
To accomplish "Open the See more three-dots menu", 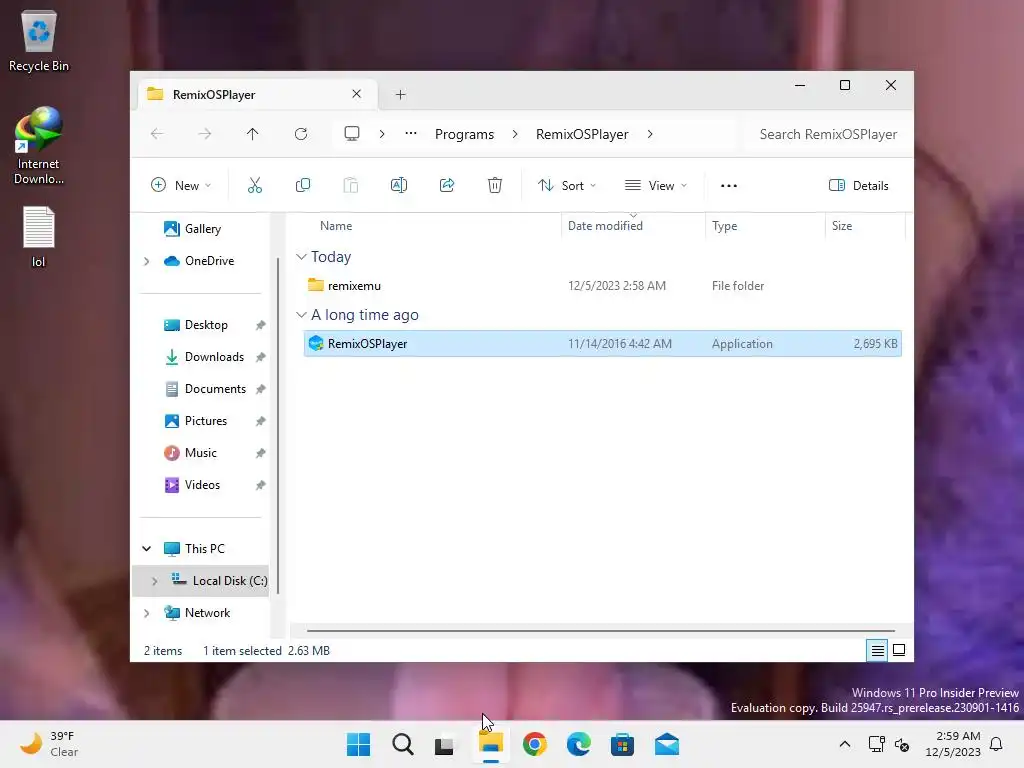I will 729,186.
